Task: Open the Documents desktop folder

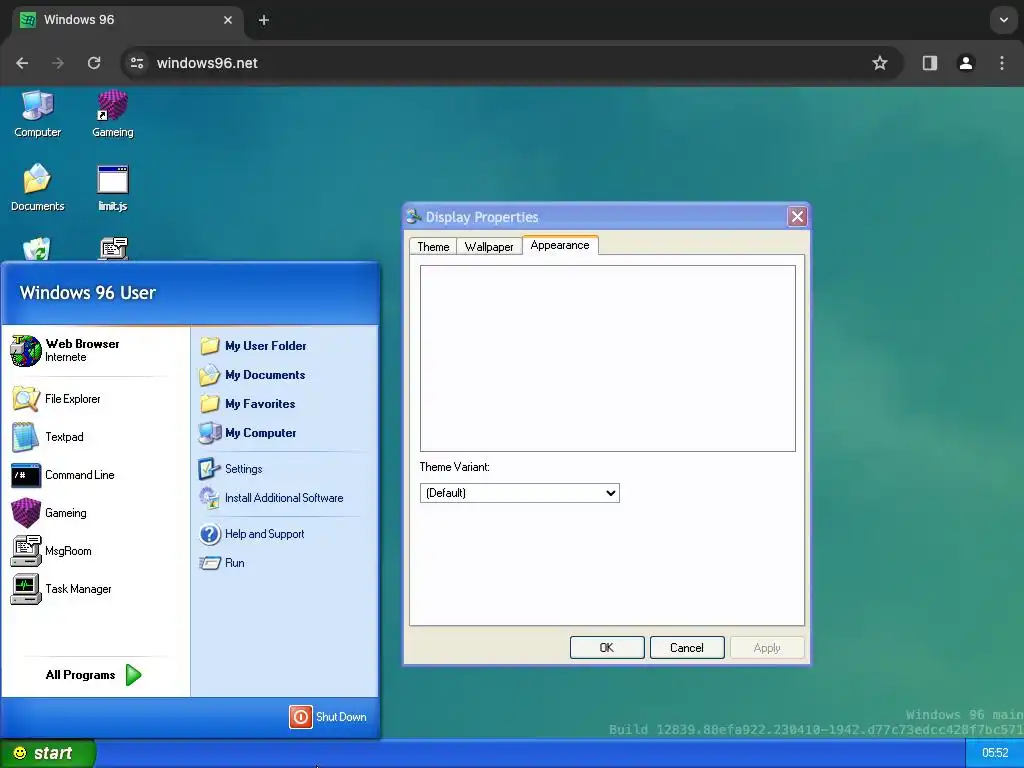Action: [37, 188]
